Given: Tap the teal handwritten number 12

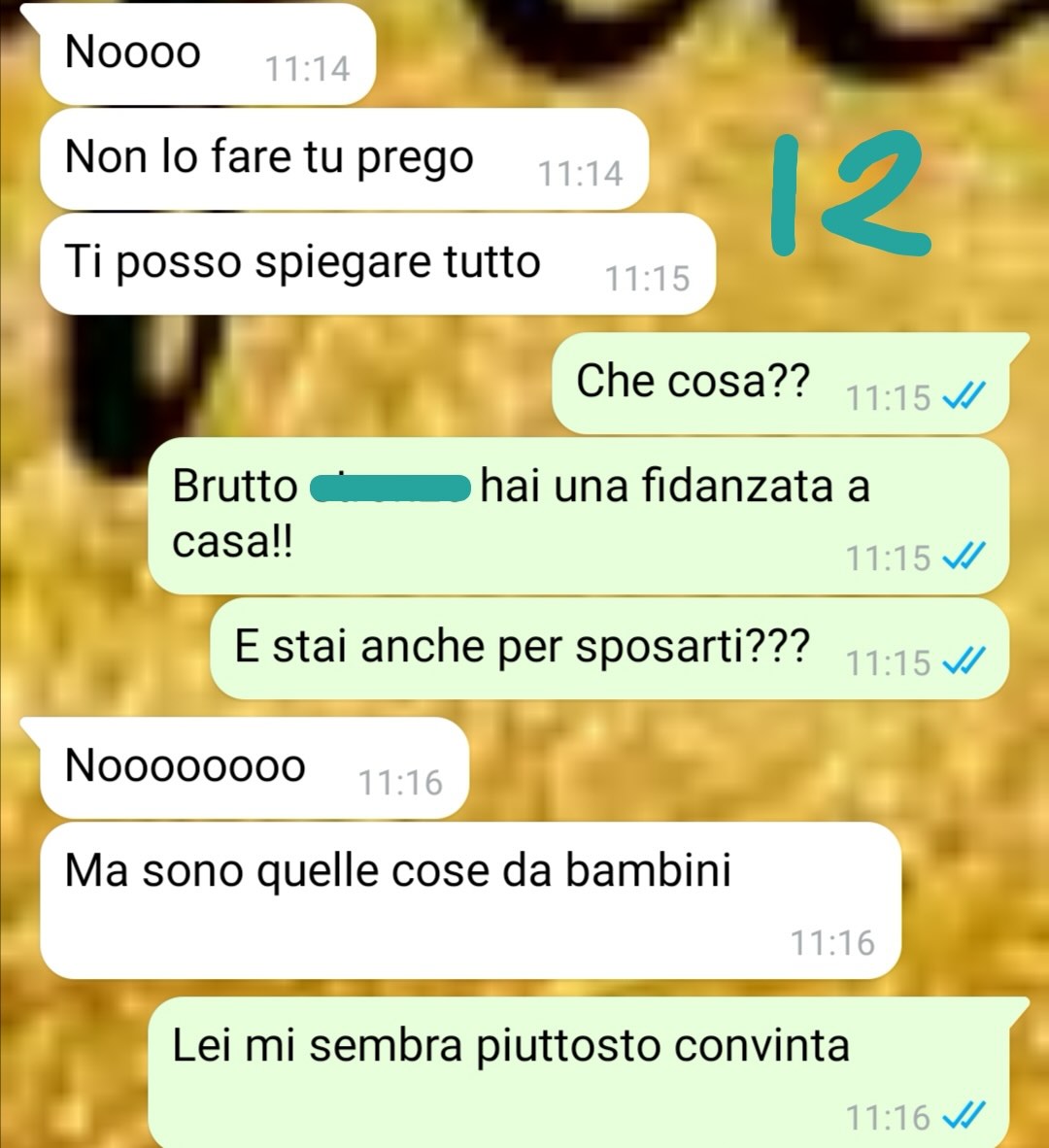Looking at the screenshot, I should [851, 193].
